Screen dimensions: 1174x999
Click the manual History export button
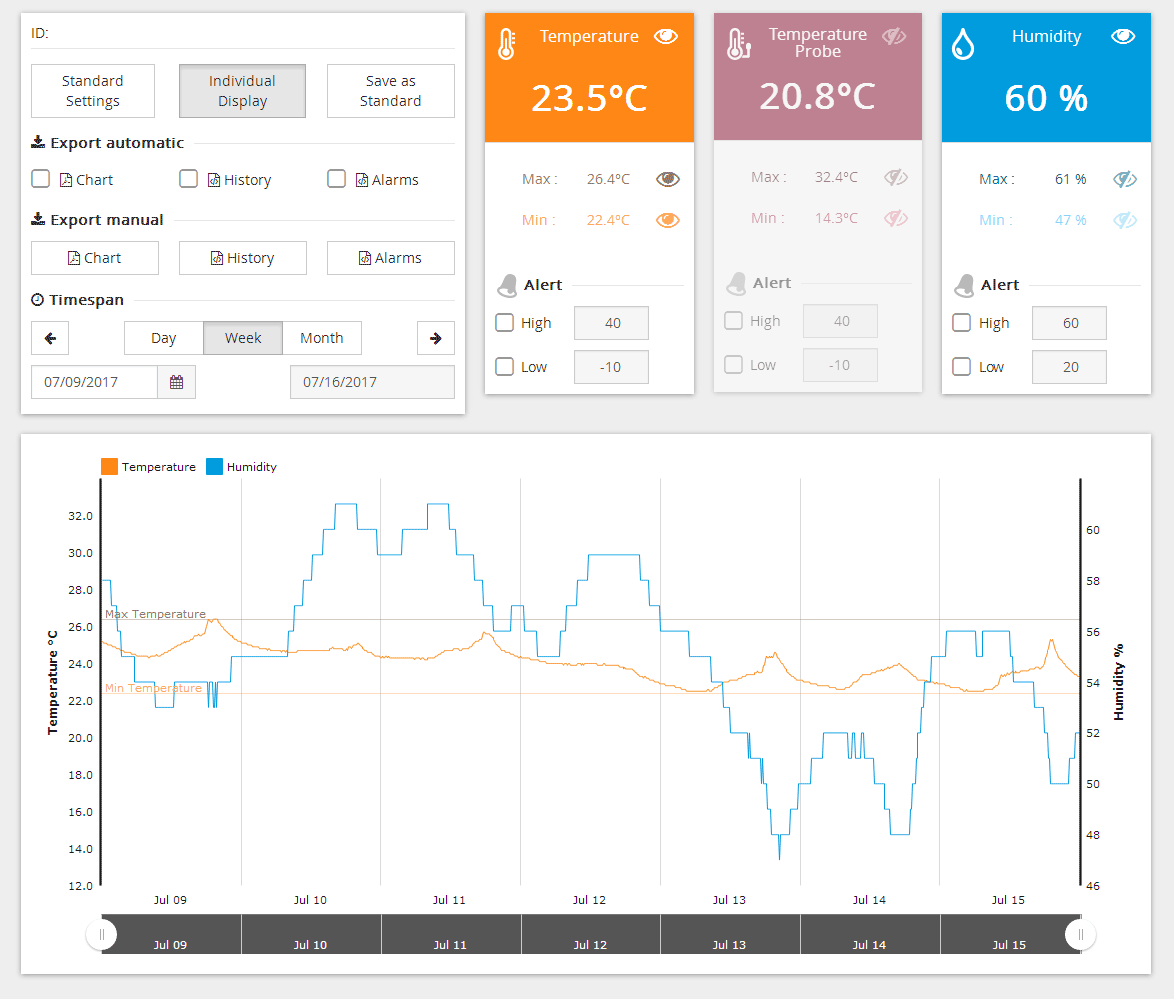point(242,258)
